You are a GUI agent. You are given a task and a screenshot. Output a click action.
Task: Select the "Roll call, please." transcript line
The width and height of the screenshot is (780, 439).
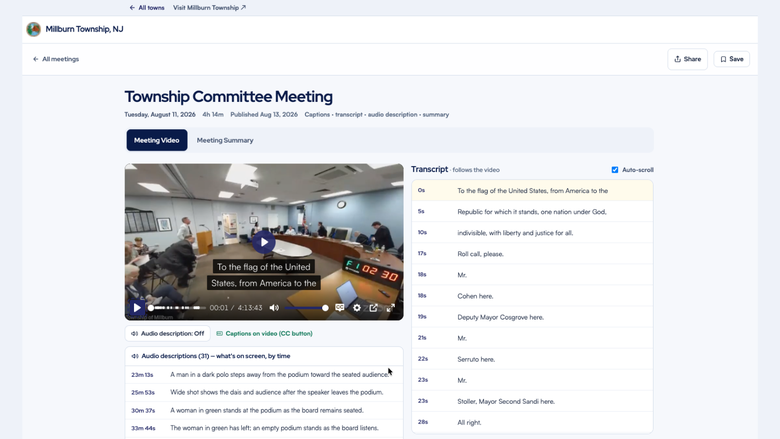(x=532, y=254)
